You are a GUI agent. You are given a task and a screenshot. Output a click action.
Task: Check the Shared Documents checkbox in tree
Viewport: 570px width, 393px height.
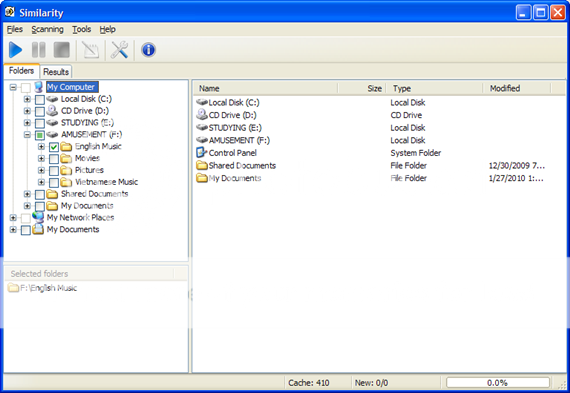[40, 194]
